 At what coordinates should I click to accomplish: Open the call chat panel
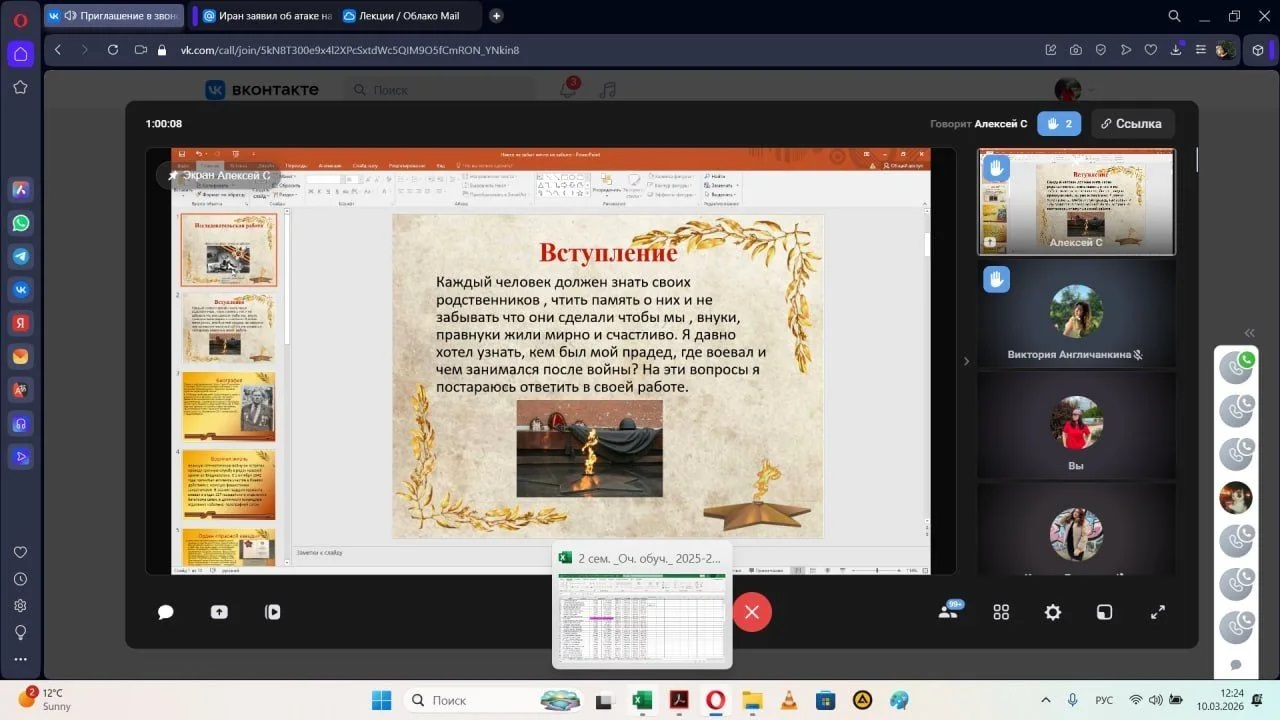click(x=166, y=612)
